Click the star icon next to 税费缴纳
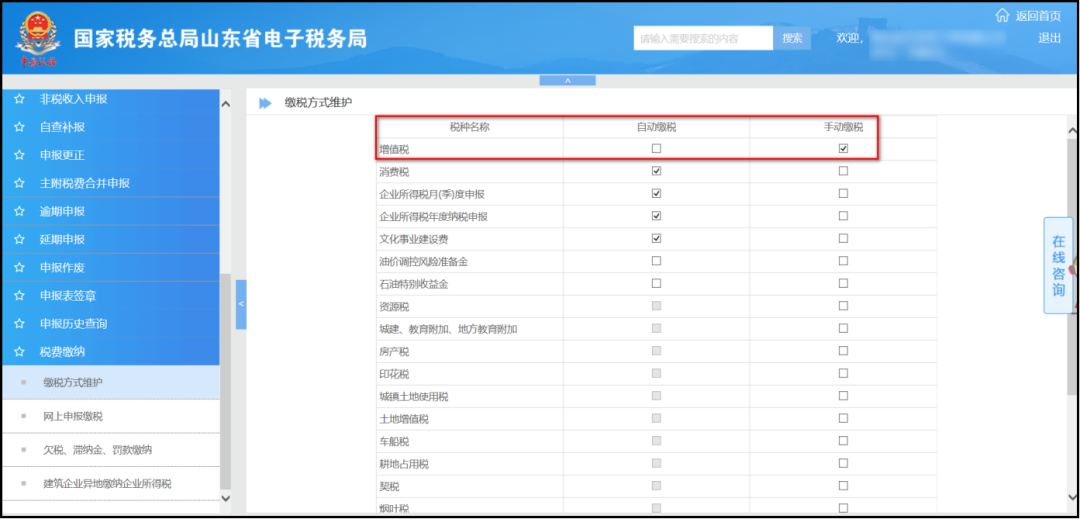Screen dimensions: 1080x519 click(19, 352)
